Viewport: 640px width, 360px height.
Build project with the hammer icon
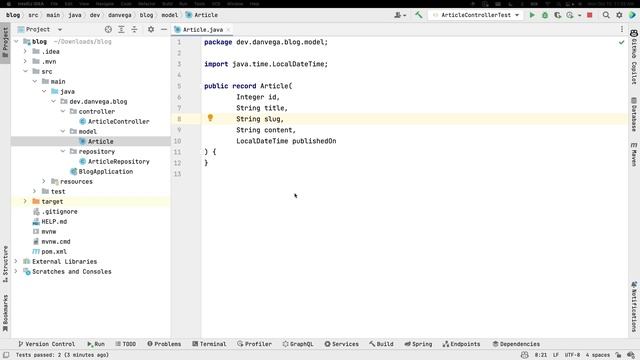click(x=418, y=15)
